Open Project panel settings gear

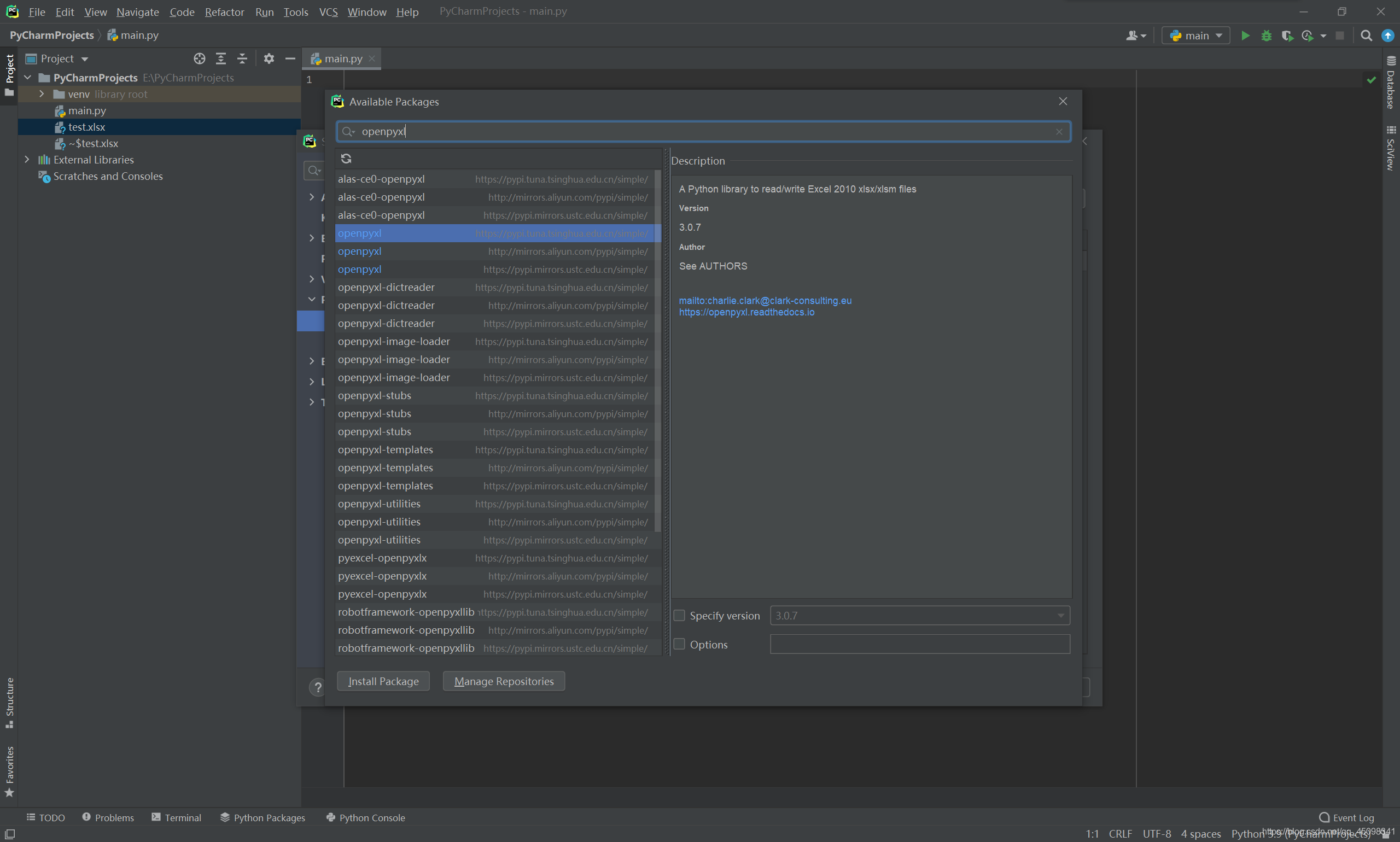click(x=269, y=59)
